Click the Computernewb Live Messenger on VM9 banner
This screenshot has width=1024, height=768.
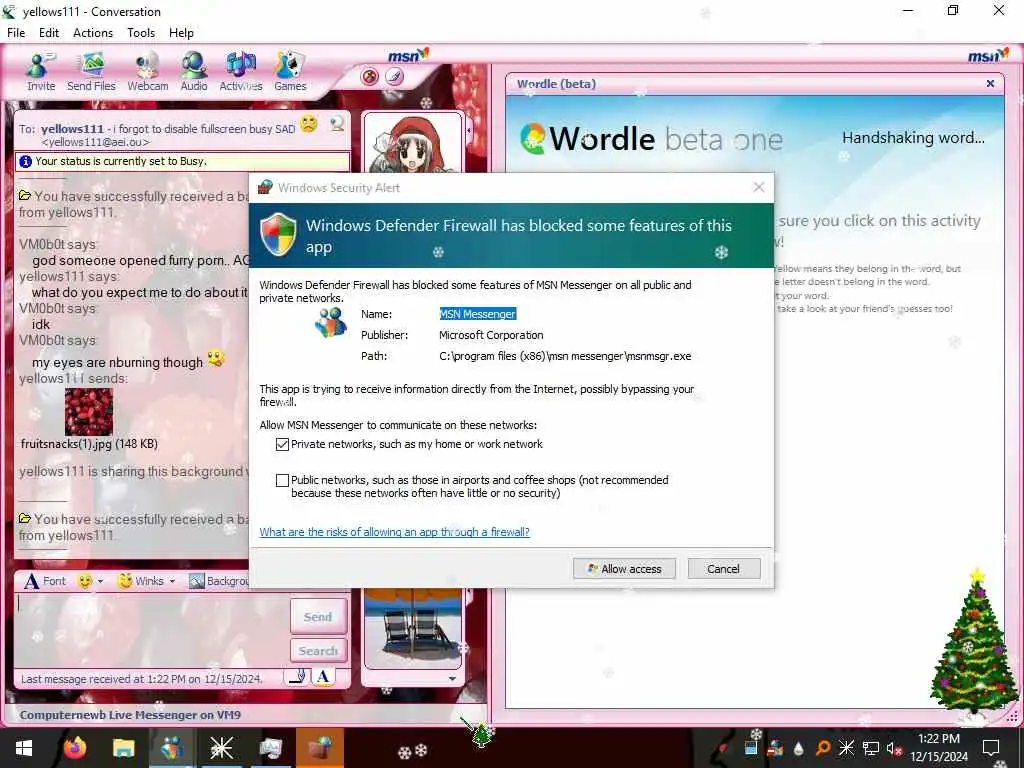pos(130,715)
